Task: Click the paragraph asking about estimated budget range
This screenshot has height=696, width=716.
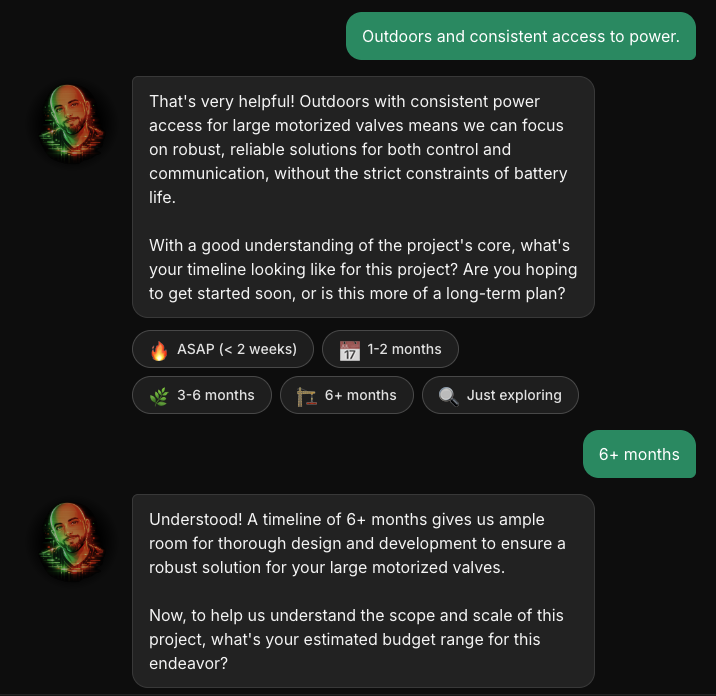Action: (x=356, y=639)
